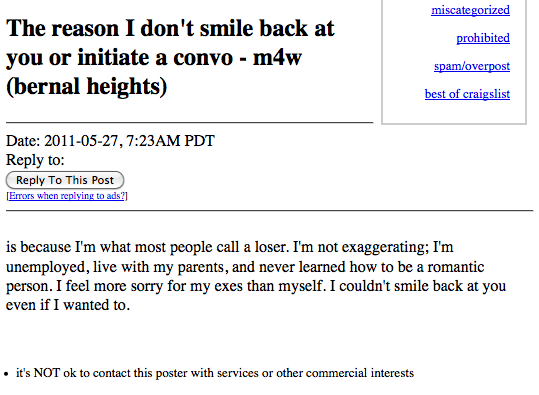Click the word 'smile' in the post title
This screenshot has width=539, height=395.
click(226, 28)
